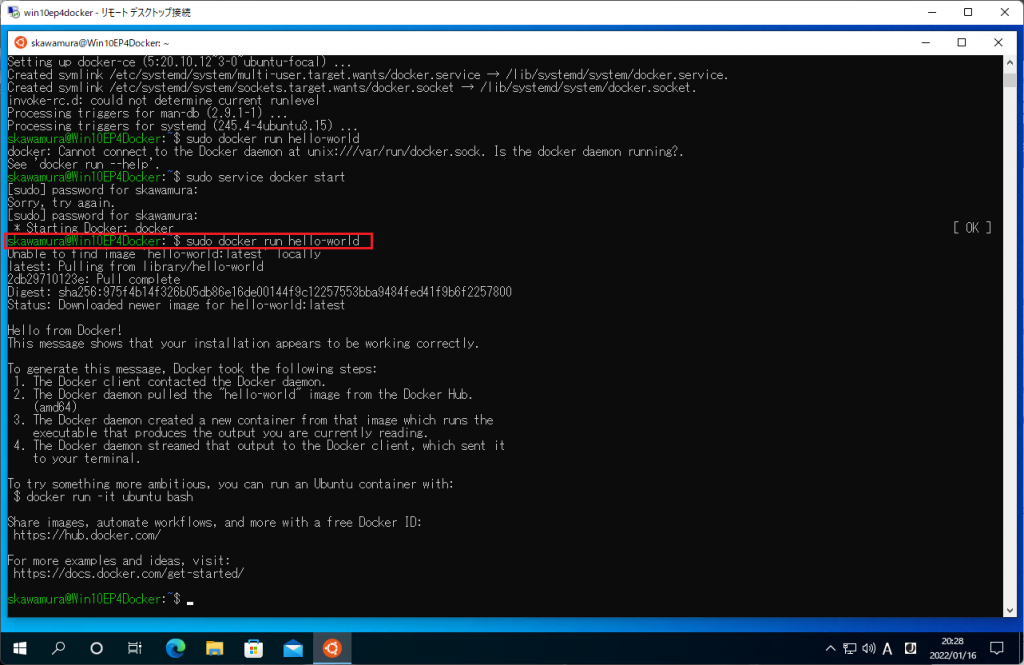Open the Windows Start menu

(19, 648)
